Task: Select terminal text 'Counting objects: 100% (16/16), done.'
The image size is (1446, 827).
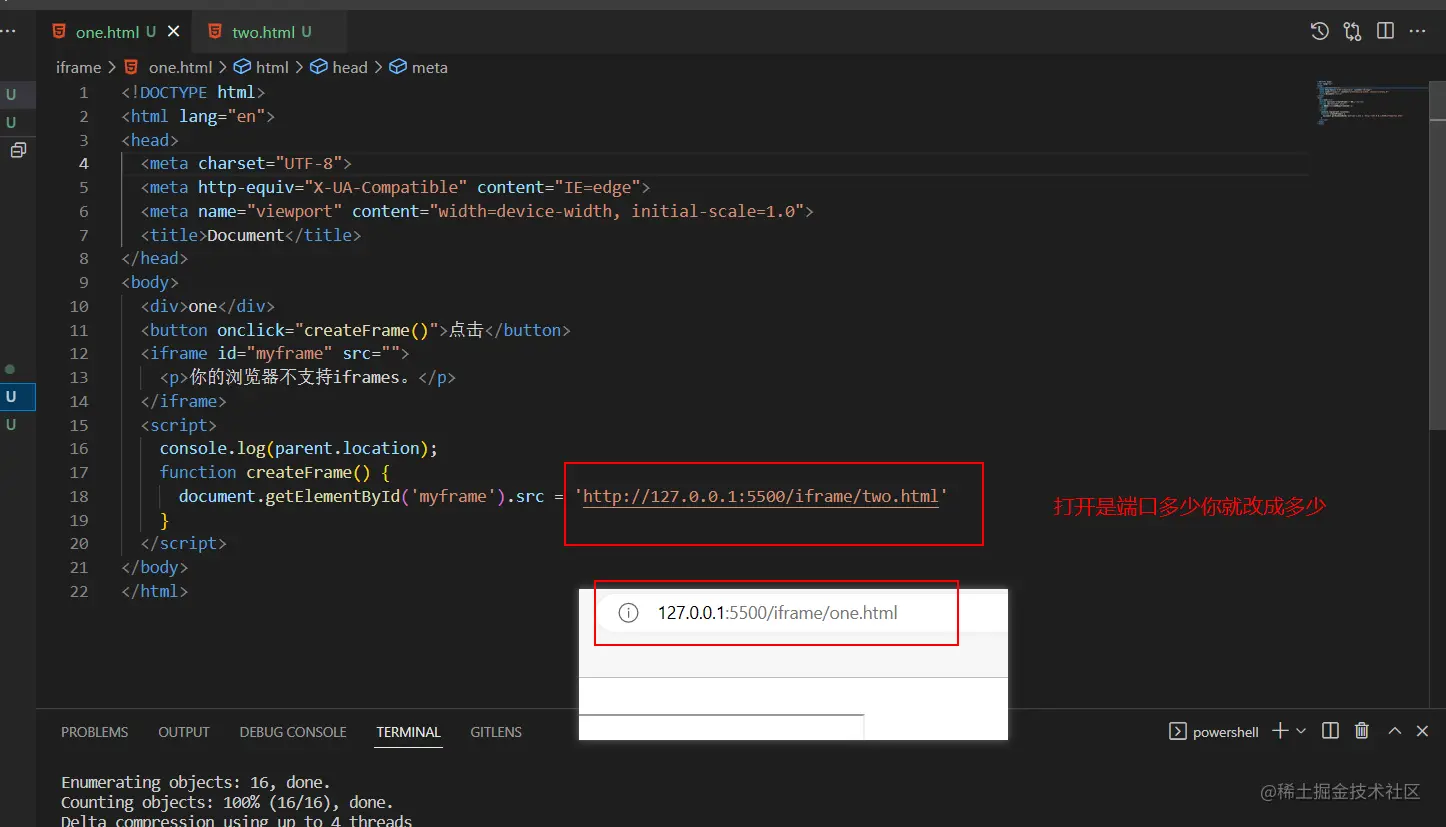Action: tap(227, 802)
